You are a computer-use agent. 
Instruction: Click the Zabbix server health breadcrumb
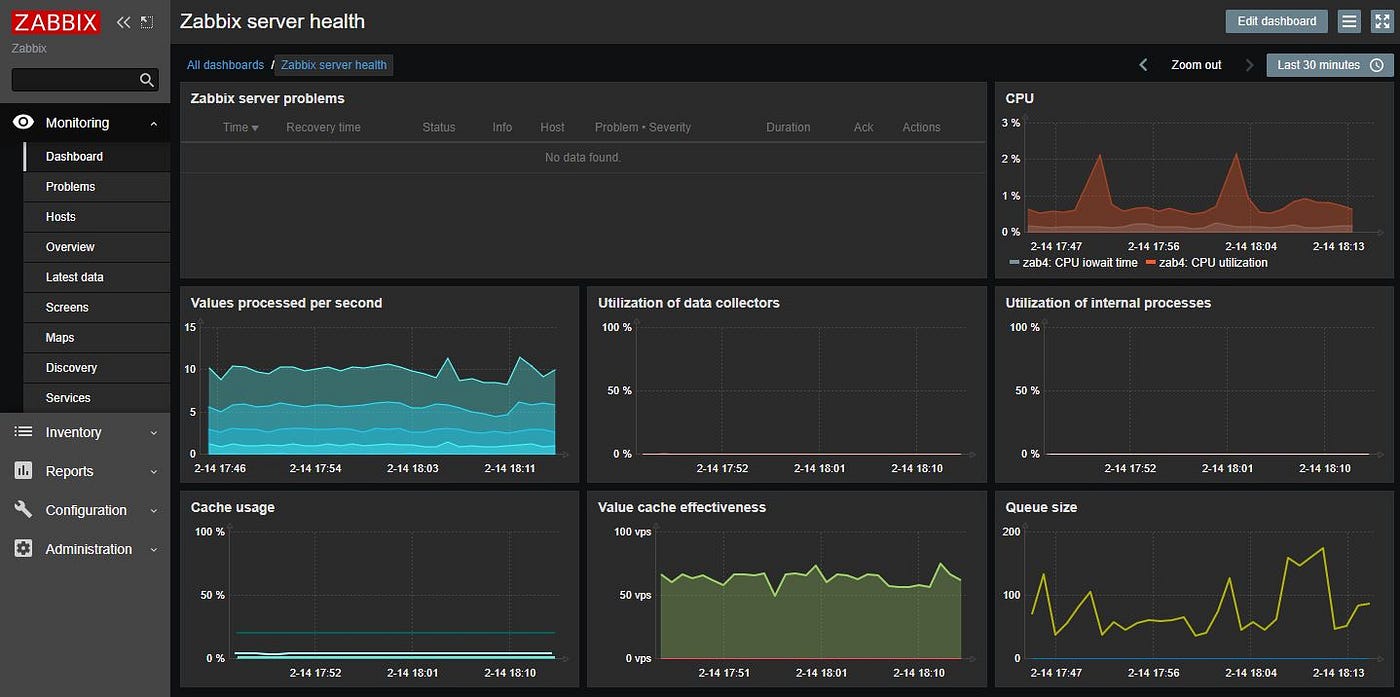334,65
